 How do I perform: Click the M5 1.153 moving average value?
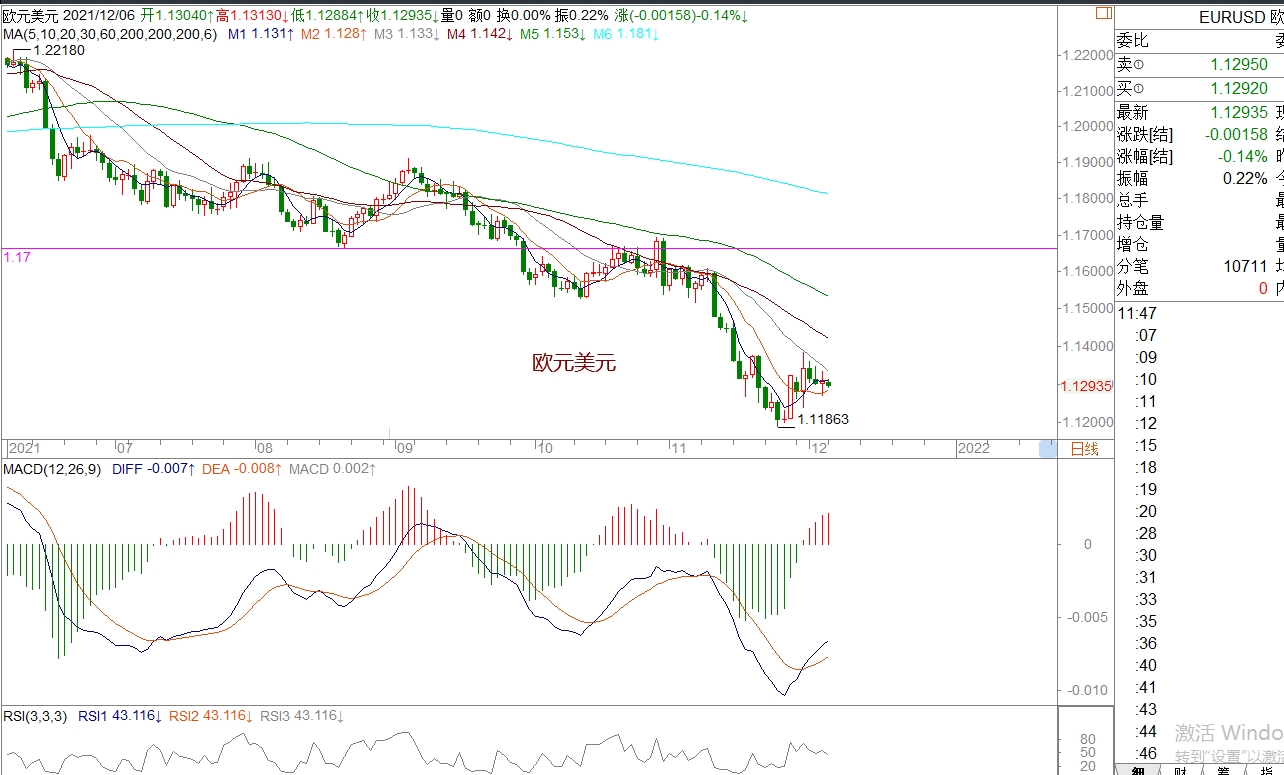click(553, 34)
